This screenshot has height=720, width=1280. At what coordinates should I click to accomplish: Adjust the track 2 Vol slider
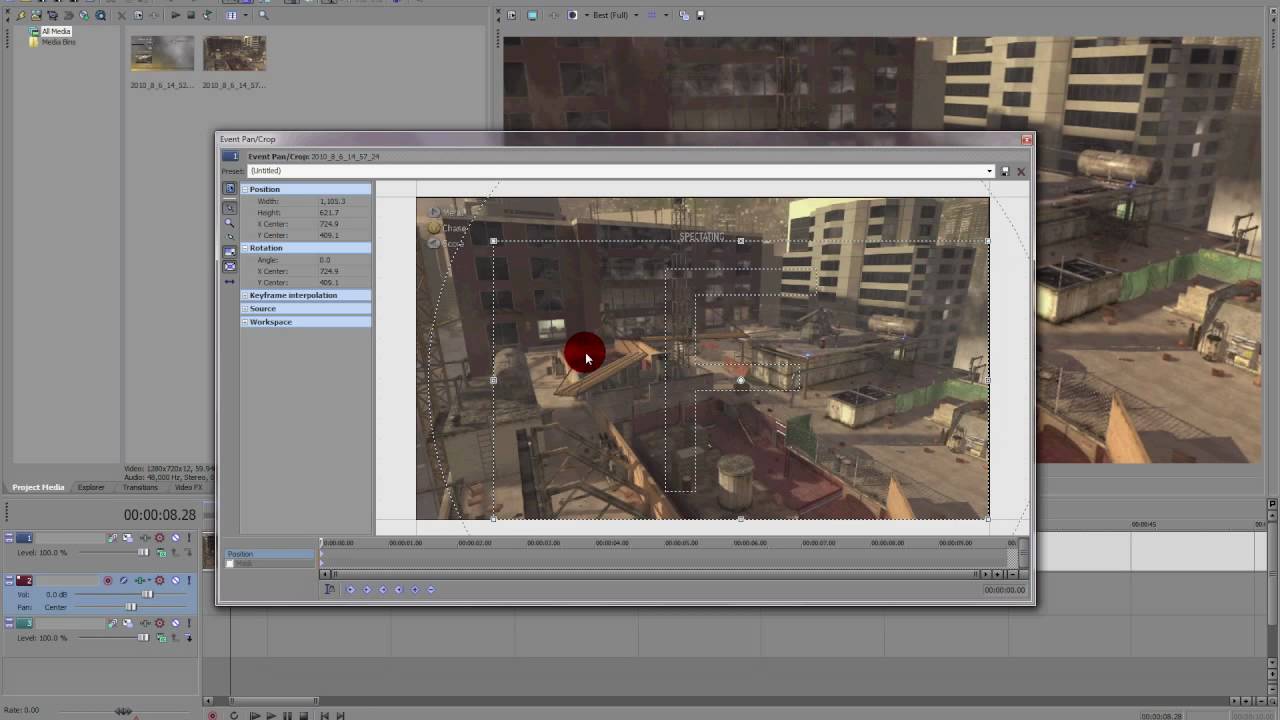[x=147, y=594]
